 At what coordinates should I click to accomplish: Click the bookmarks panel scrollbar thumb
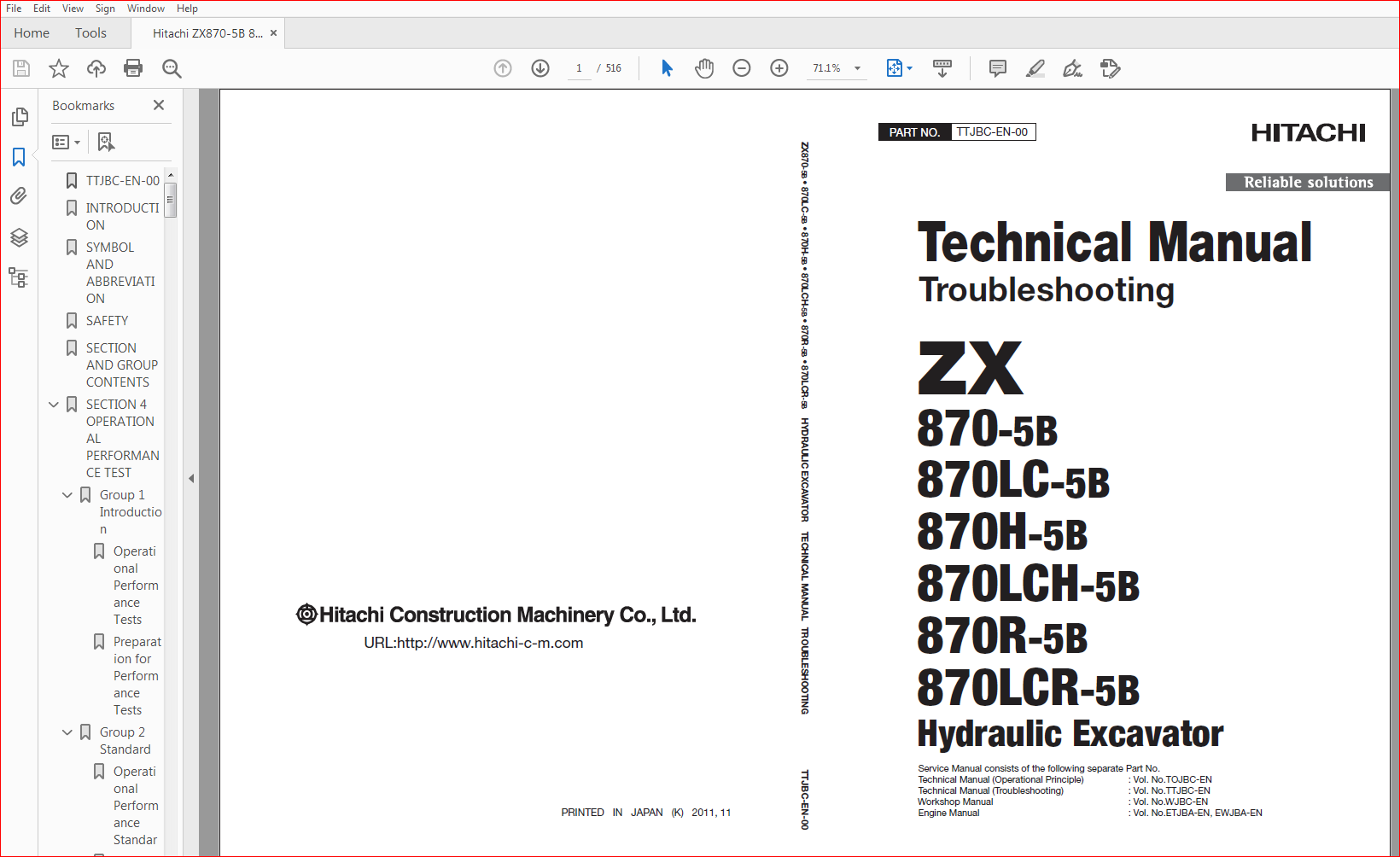[x=171, y=201]
